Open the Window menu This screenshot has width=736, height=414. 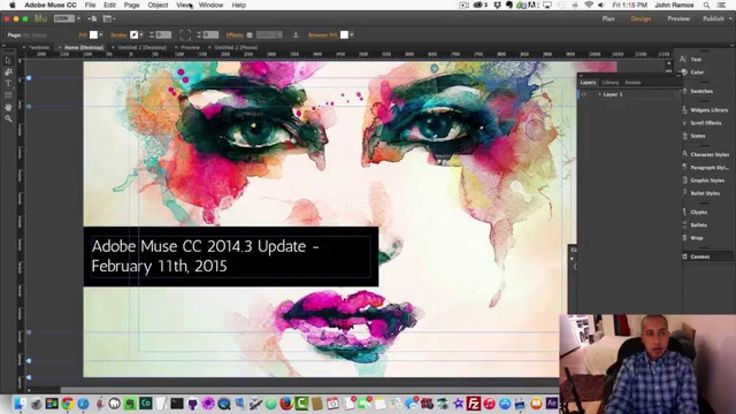coord(211,5)
